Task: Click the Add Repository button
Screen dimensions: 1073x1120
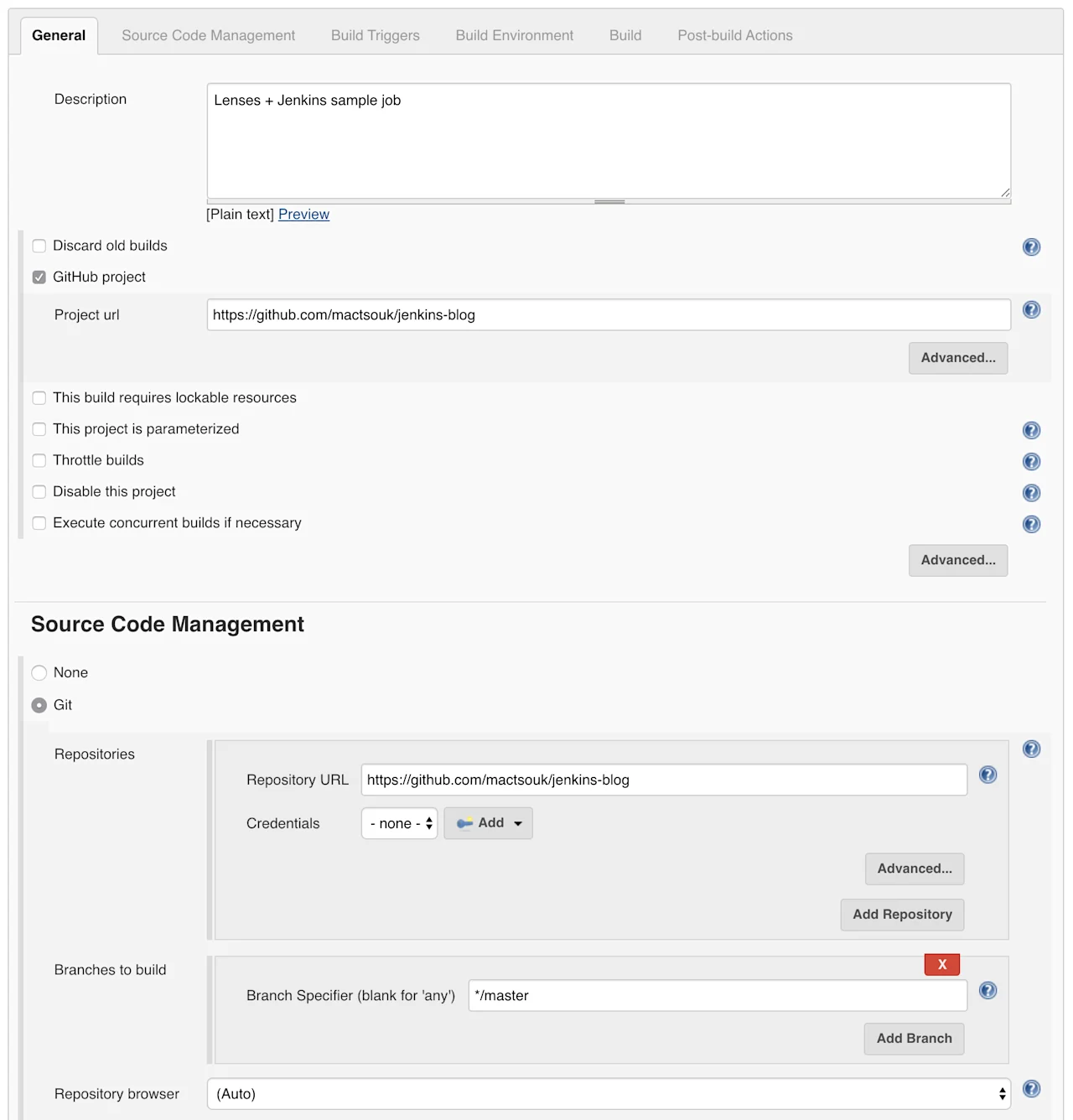Action: (902, 915)
